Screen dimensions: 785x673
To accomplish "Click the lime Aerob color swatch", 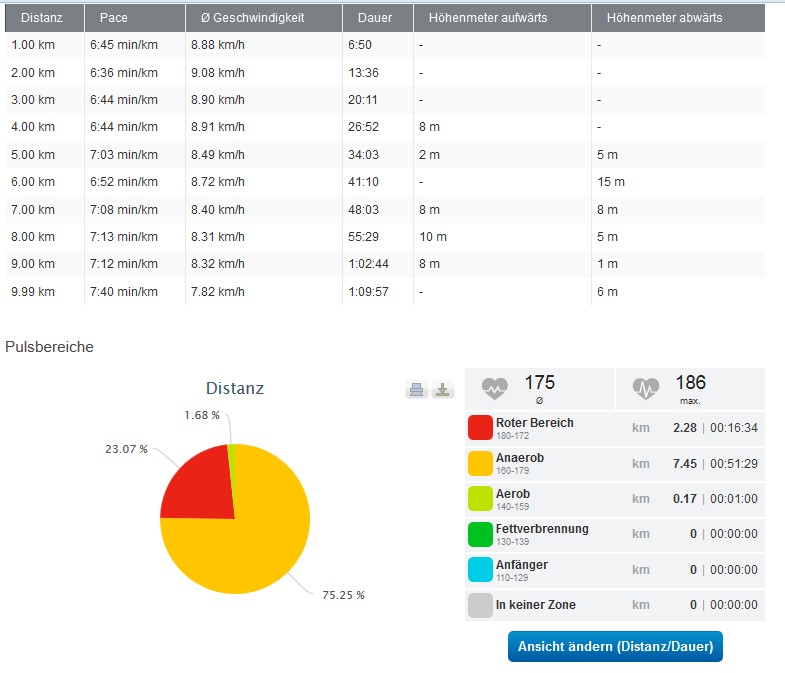I will (x=480, y=499).
